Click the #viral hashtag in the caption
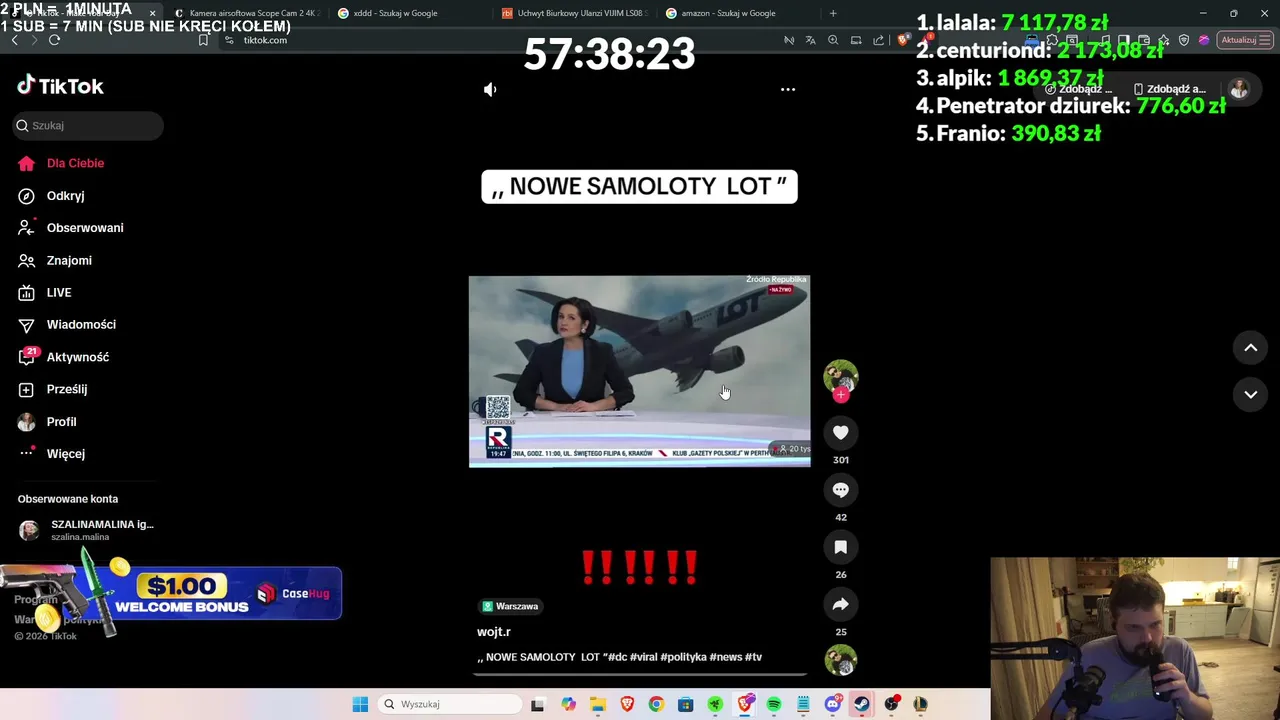Screen dimensions: 1280x720 tap(643, 657)
